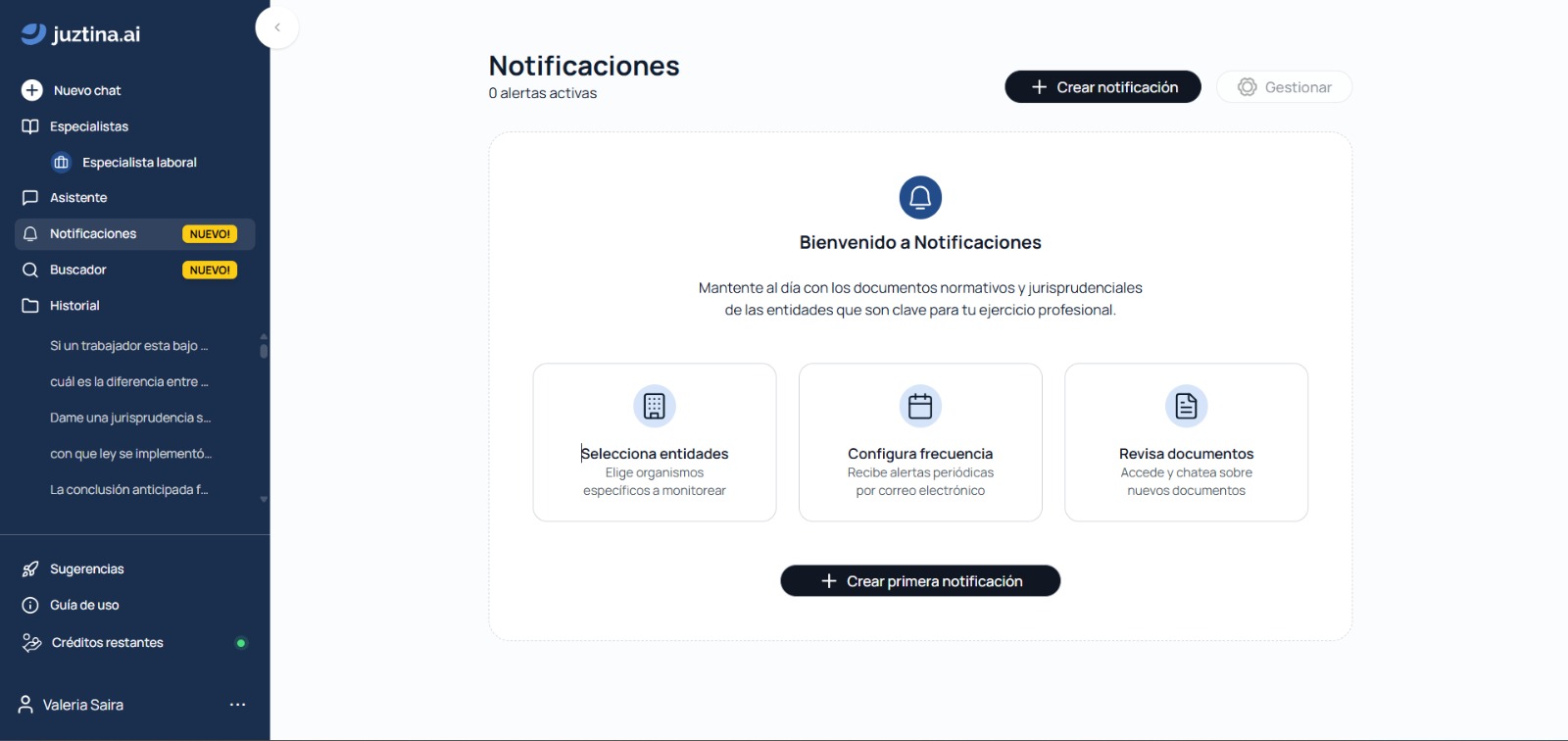Click the magnifier icon for Buscador

coord(30,270)
